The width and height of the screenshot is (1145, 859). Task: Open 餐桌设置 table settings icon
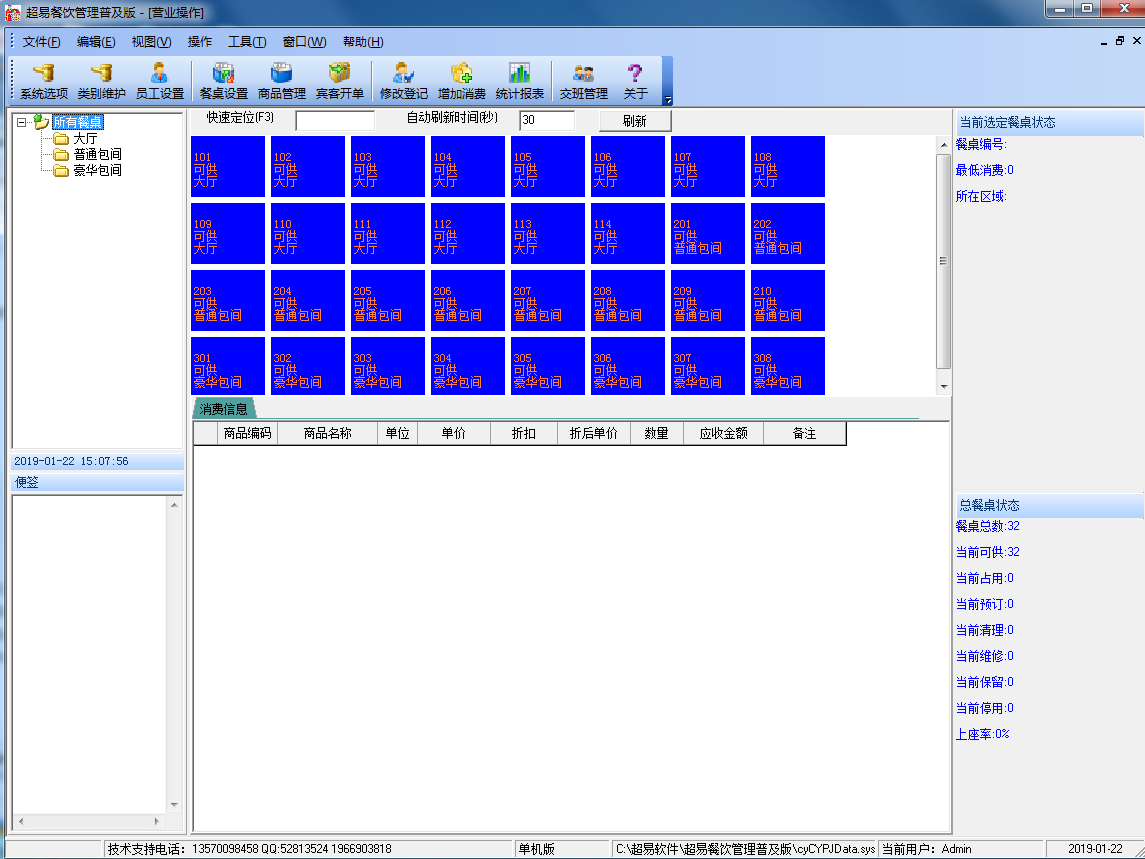(x=223, y=80)
